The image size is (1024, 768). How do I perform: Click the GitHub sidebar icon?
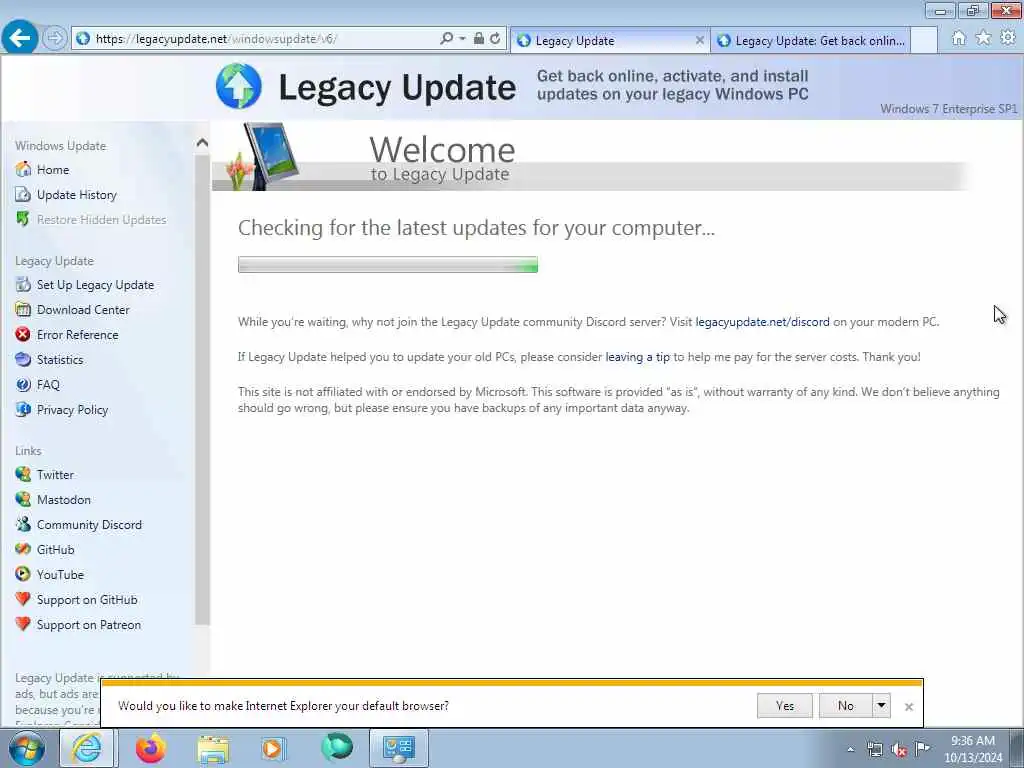point(23,550)
